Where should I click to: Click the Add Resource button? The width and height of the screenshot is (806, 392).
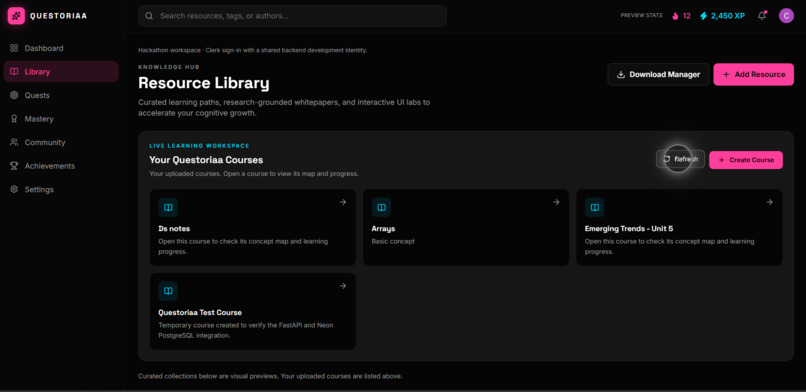[754, 74]
